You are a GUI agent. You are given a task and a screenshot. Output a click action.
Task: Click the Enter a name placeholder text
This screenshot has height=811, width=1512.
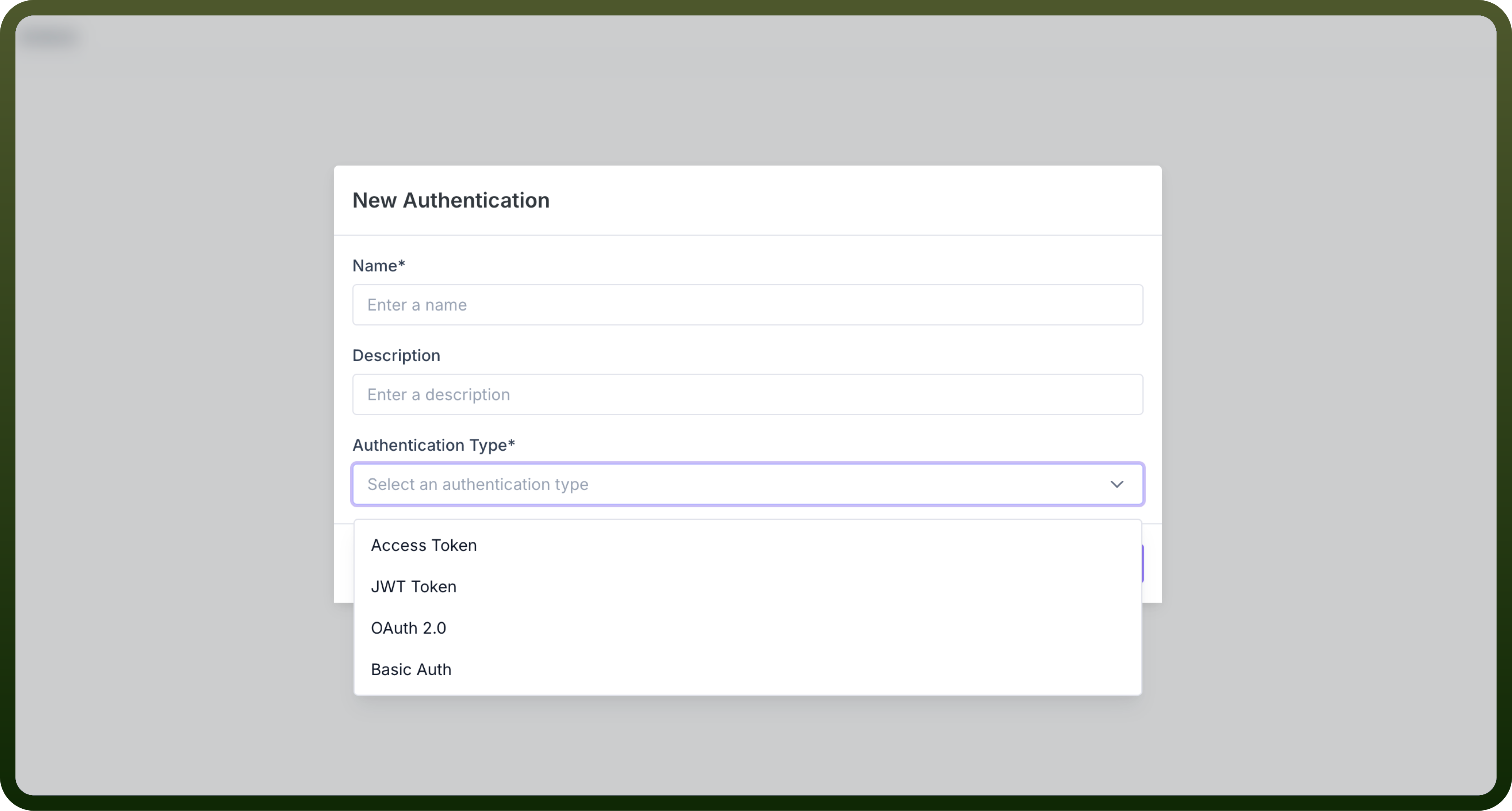[x=417, y=305]
